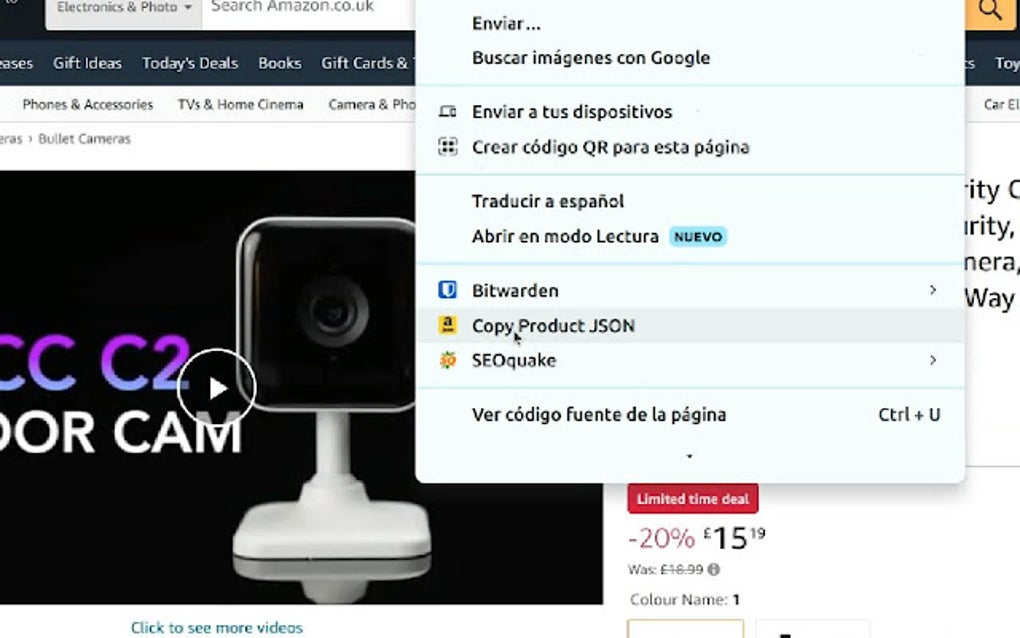Image resolution: width=1020 pixels, height=638 pixels.
Task: Click the orange Amazon search magnifier button
Action: click(989, 11)
